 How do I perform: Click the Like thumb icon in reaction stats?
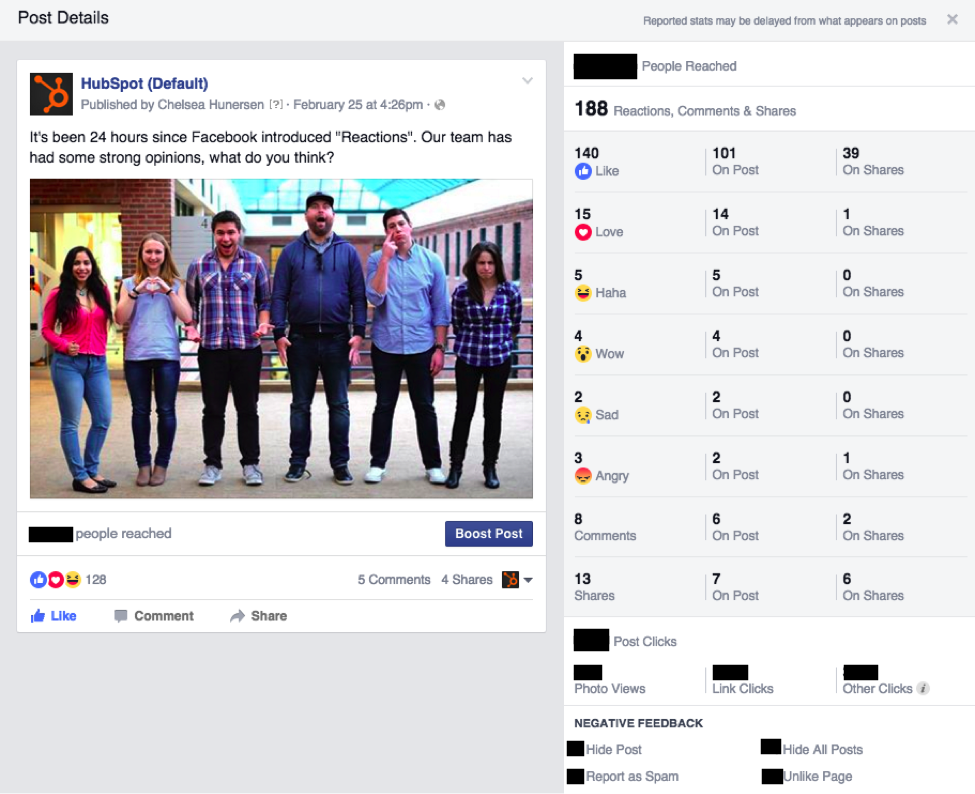point(582,171)
